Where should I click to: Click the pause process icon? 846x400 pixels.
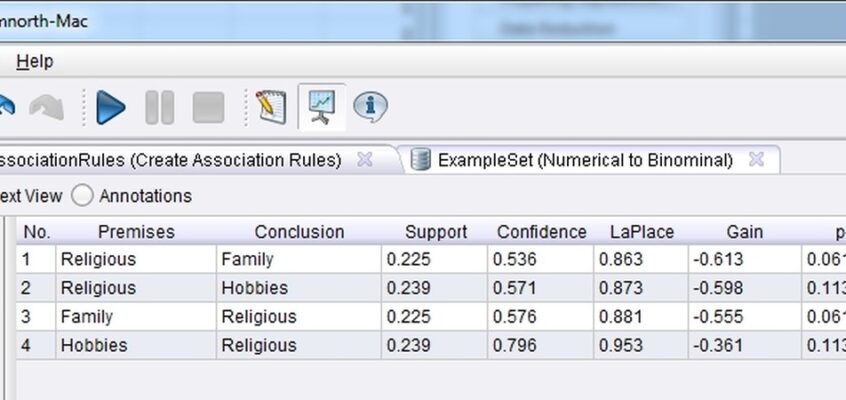[160, 107]
